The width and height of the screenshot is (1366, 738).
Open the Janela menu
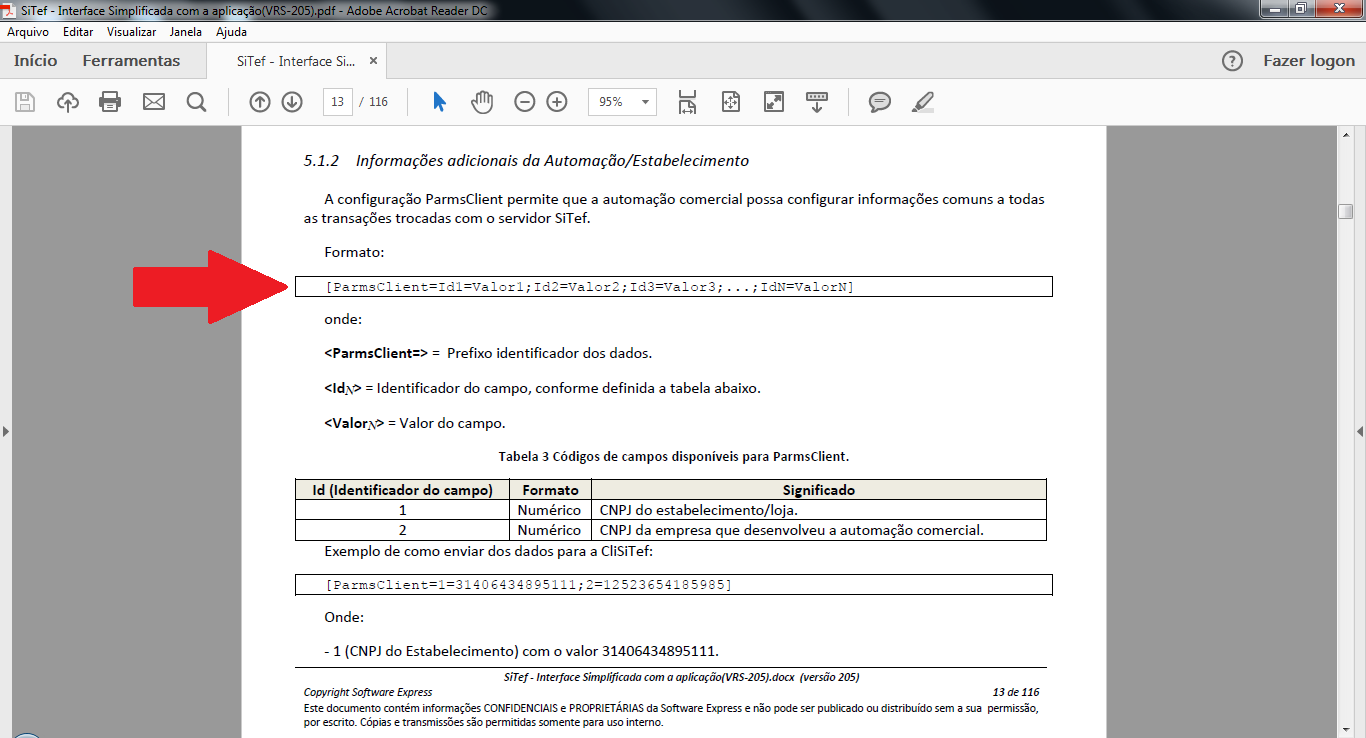186,32
